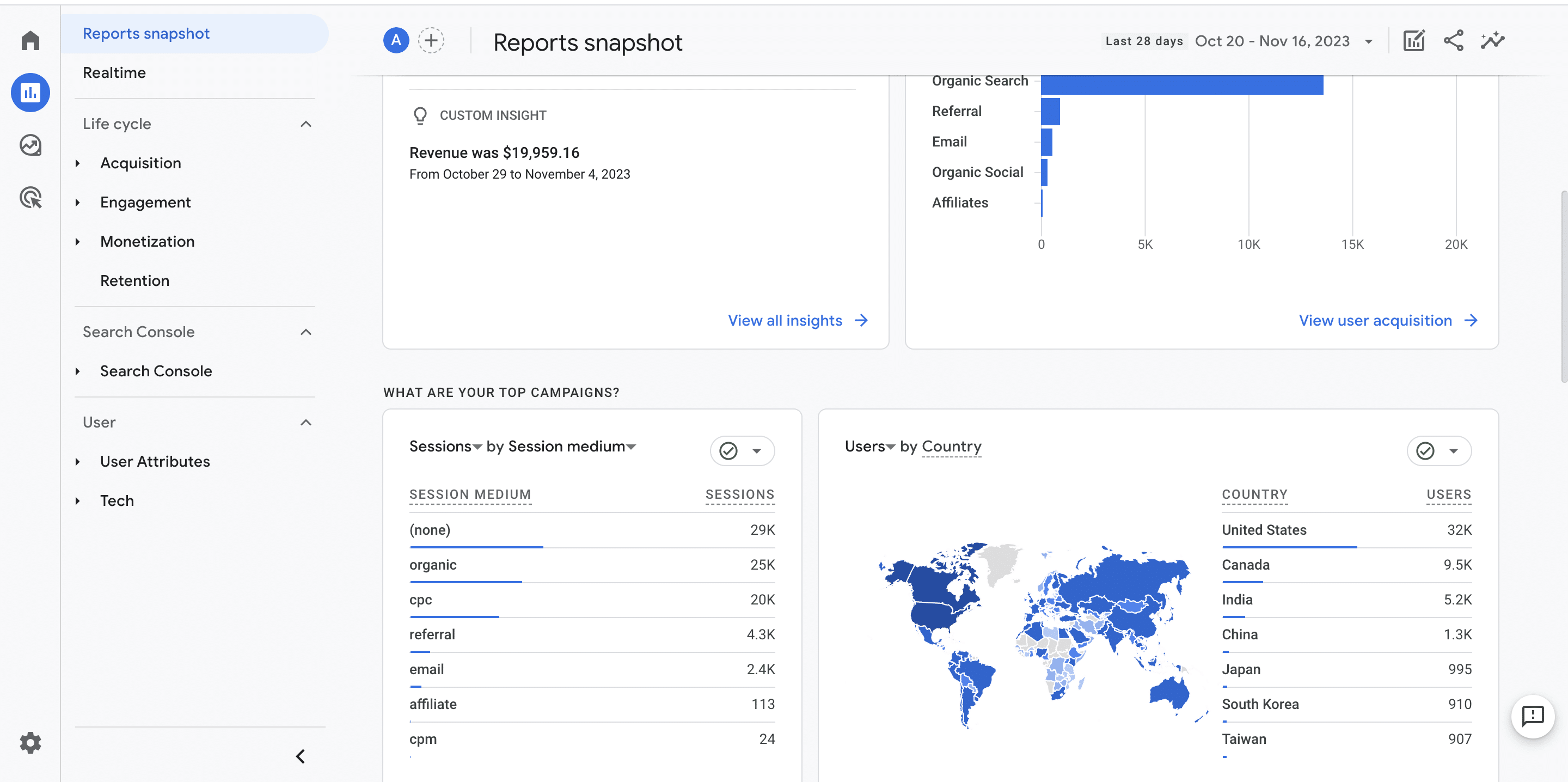Click the arrow beside View all insights
1568x782 pixels.
861,320
